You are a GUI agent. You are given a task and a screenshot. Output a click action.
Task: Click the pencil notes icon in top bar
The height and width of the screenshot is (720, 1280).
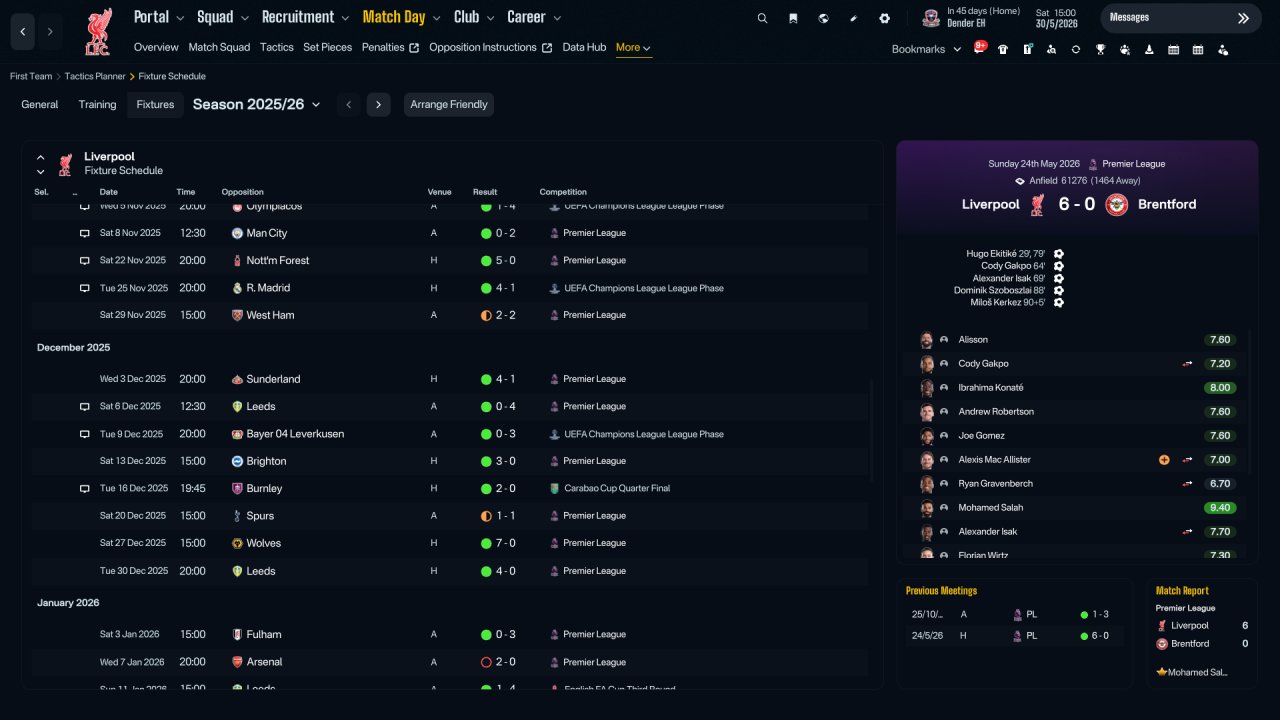coord(854,18)
